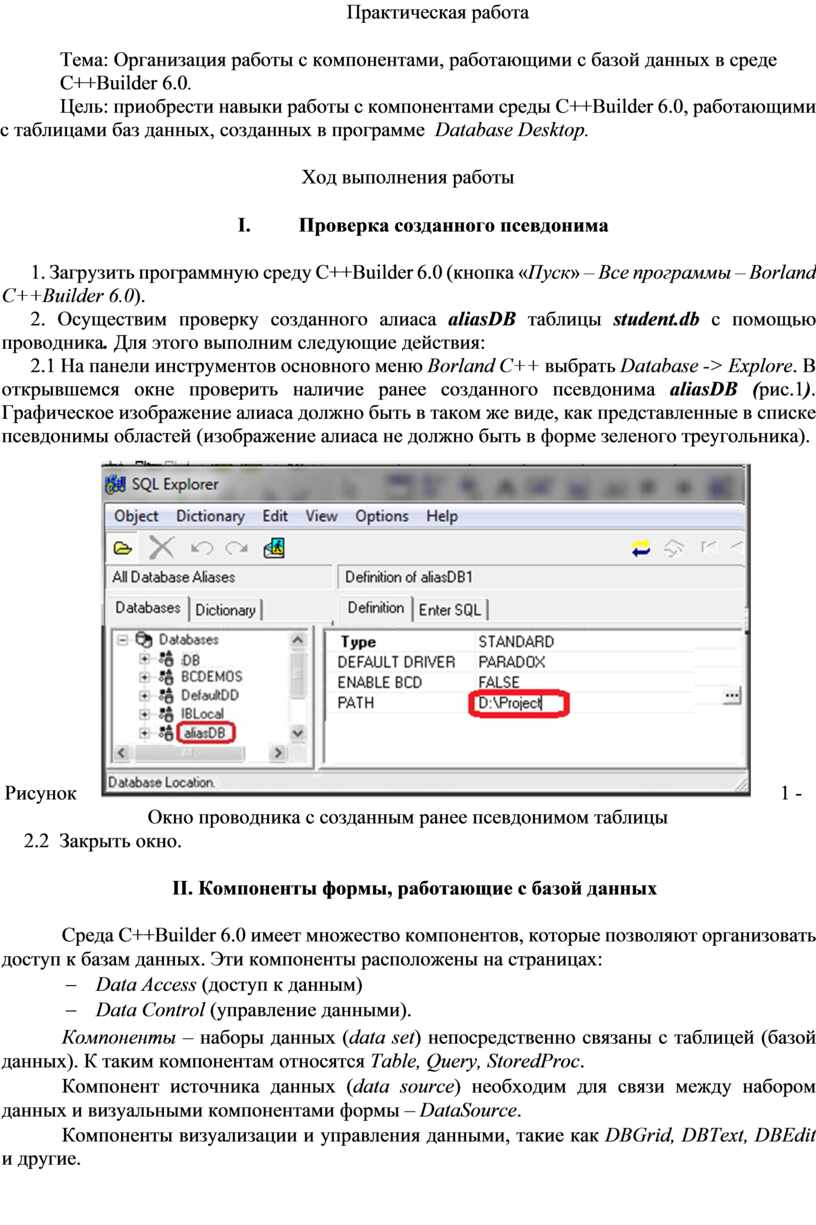The height and width of the screenshot is (1225, 816).
Task: Select the DefaultDD tree item
Action: (210, 695)
